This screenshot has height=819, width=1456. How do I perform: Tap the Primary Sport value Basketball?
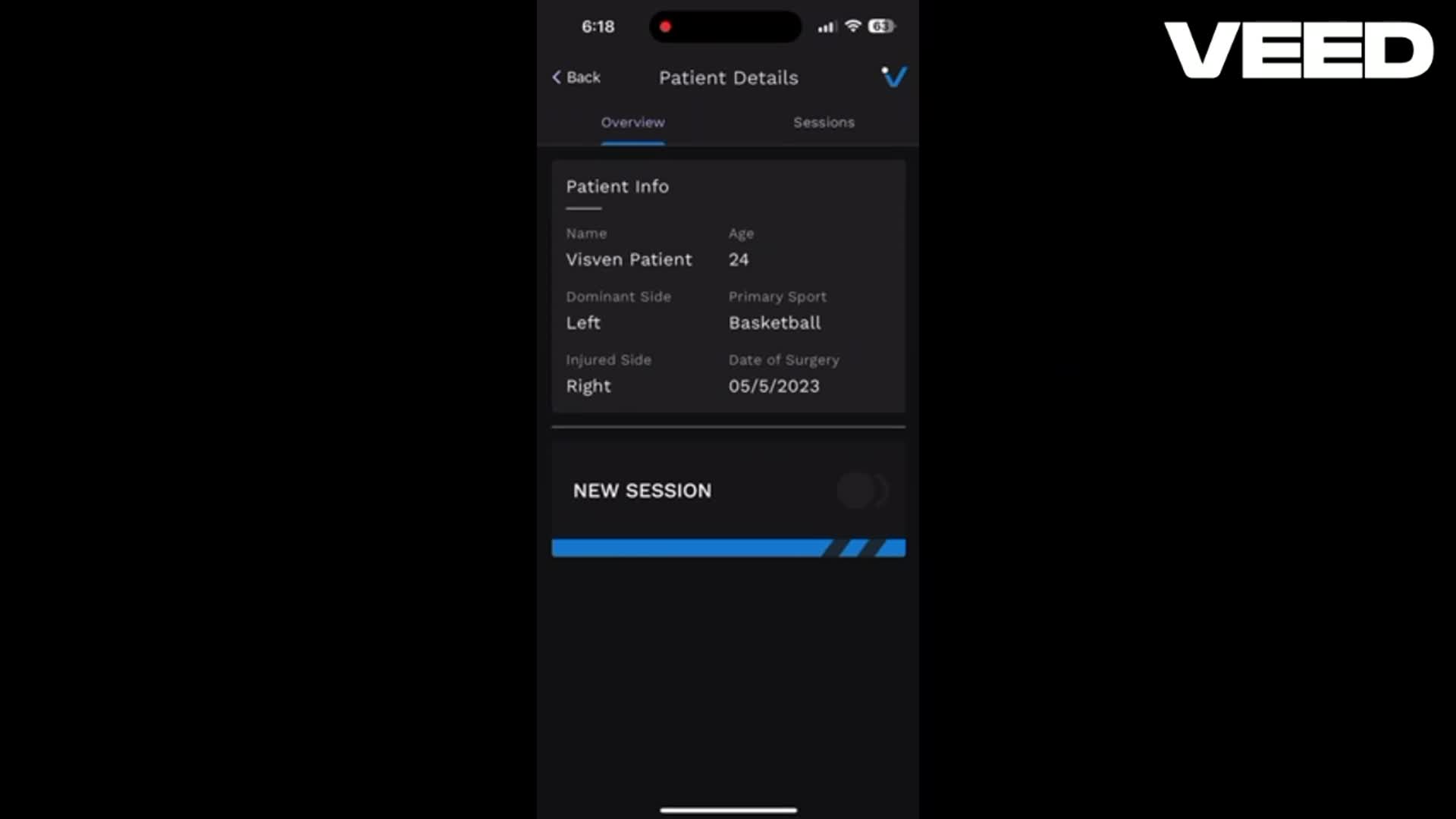tap(774, 323)
